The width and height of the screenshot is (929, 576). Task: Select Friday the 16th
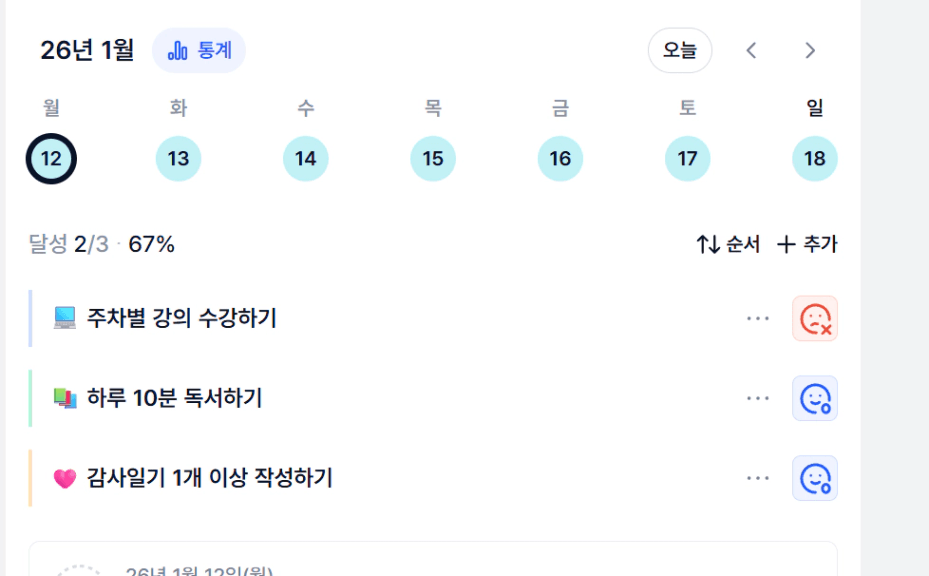(560, 158)
